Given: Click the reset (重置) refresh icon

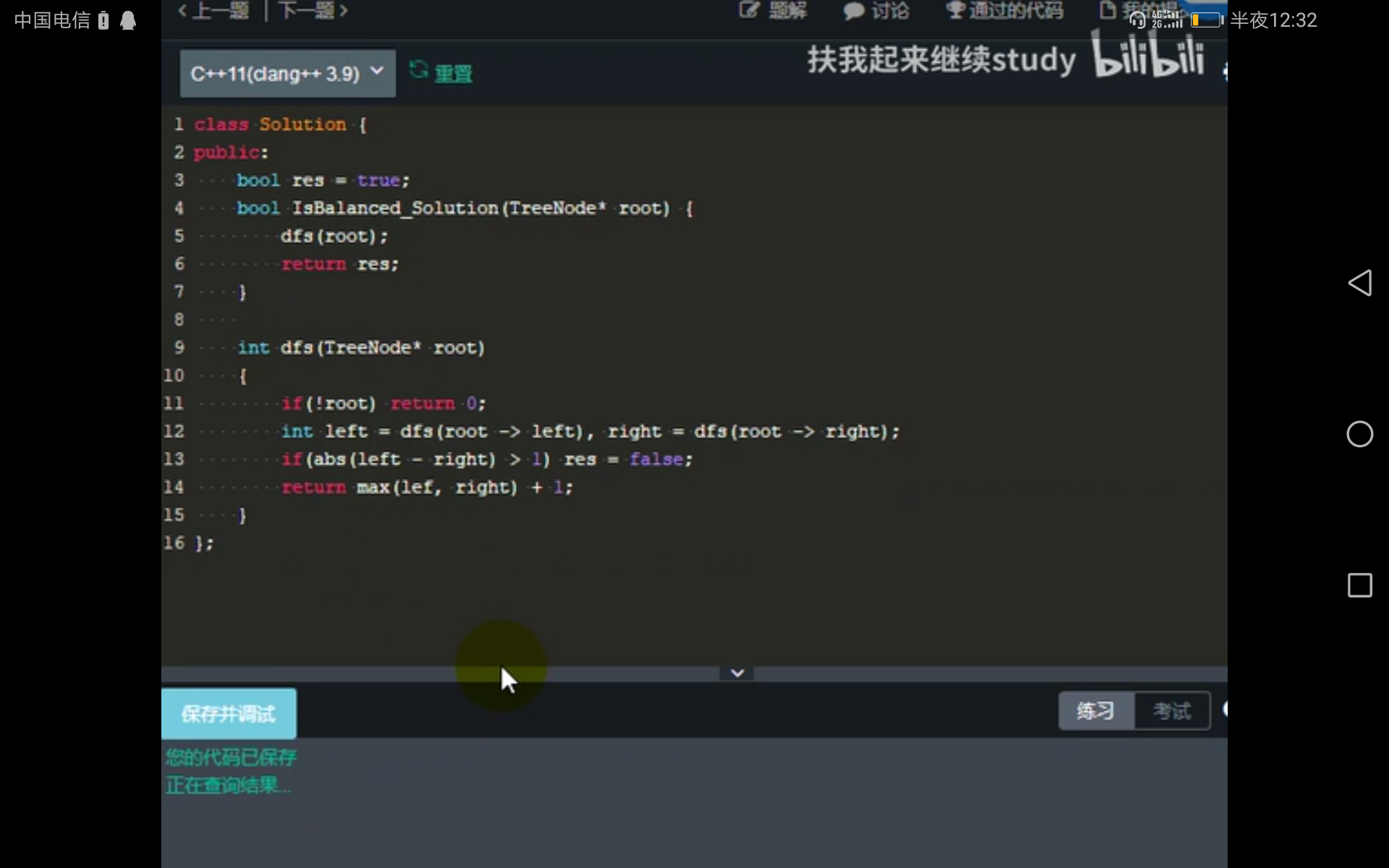Looking at the screenshot, I should point(418,70).
